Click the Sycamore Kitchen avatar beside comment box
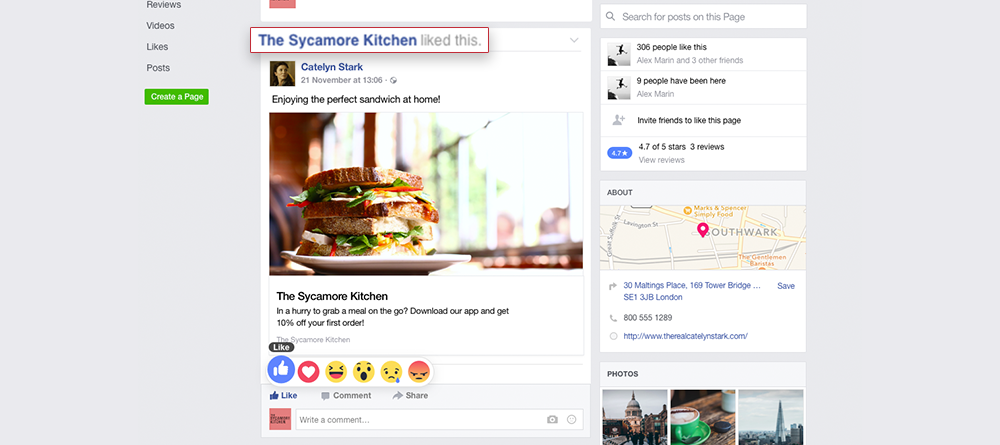The image size is (1000, 445). point(280,419)
